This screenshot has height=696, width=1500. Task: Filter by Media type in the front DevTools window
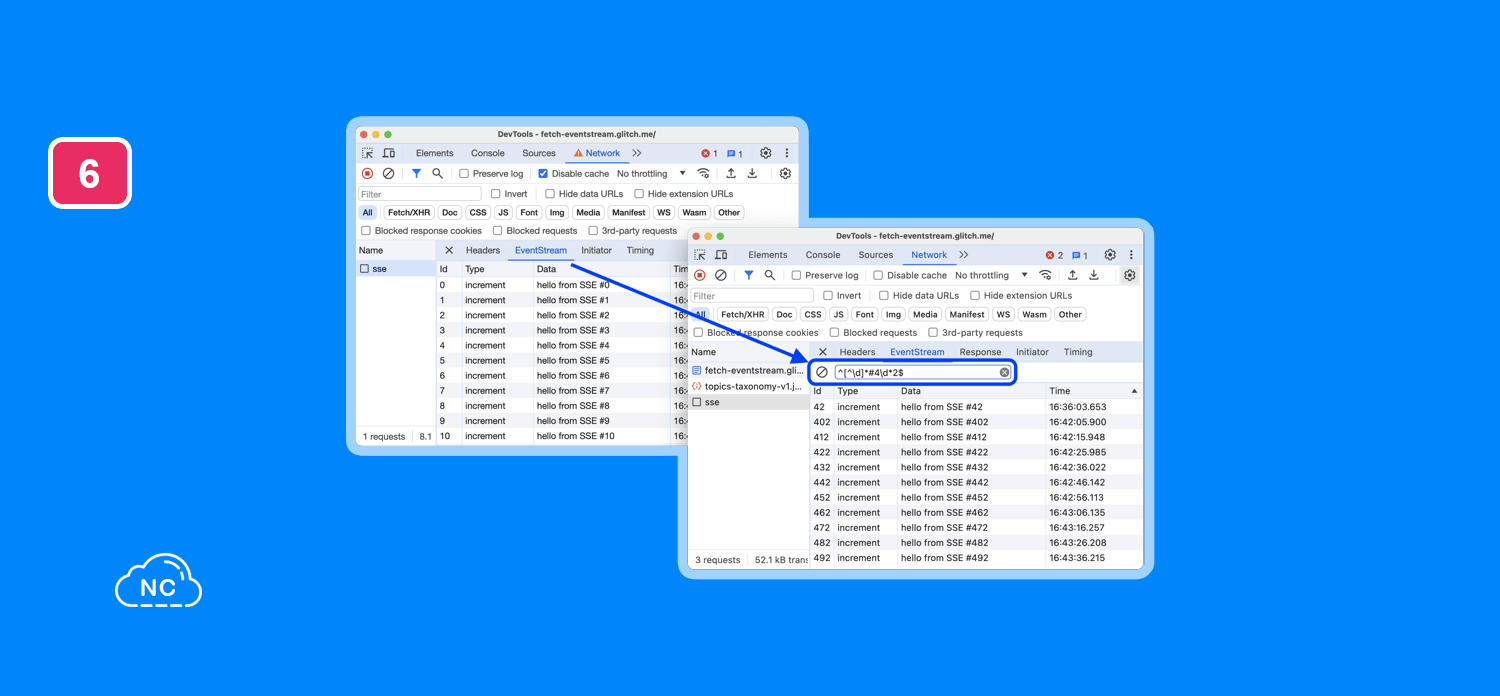(925, 314)
